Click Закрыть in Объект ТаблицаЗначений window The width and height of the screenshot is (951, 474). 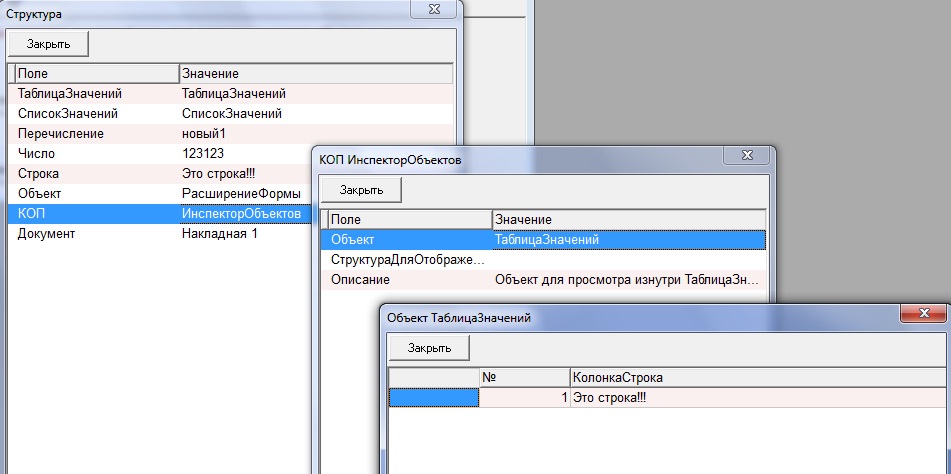coord(428,347)
